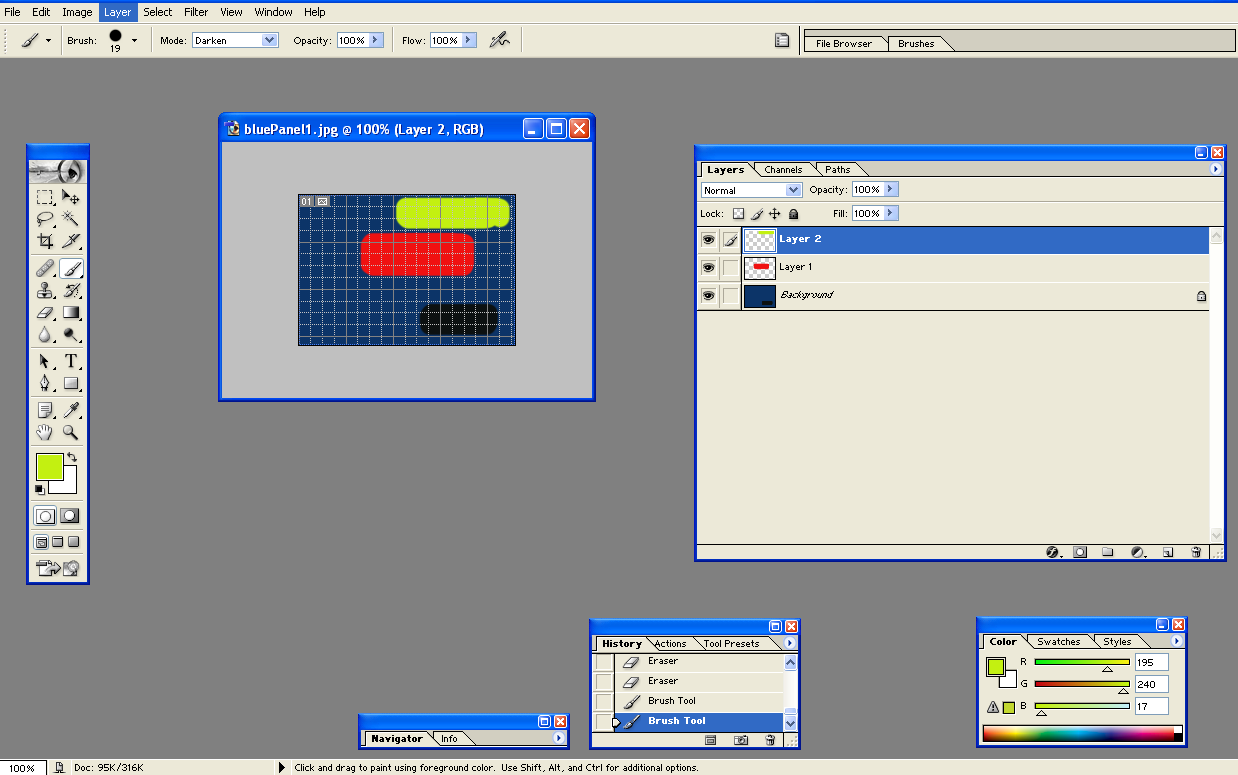The image size is (1238, 775).
Task: Select the Healing Brush tool
Action: [45, 268]
